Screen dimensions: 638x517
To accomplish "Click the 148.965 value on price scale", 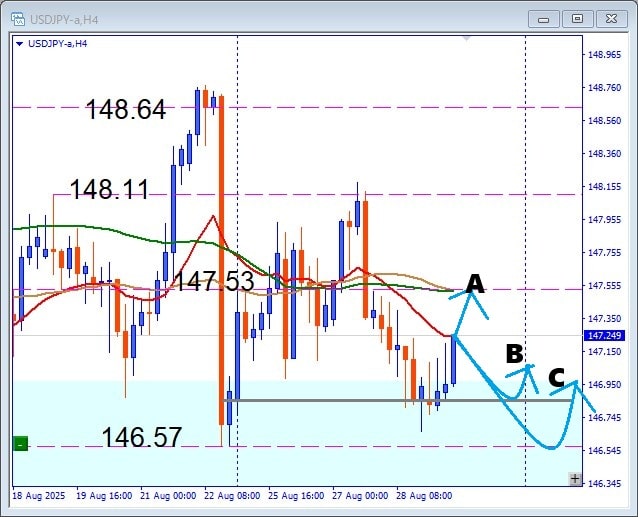I will [x=605, y=55].
